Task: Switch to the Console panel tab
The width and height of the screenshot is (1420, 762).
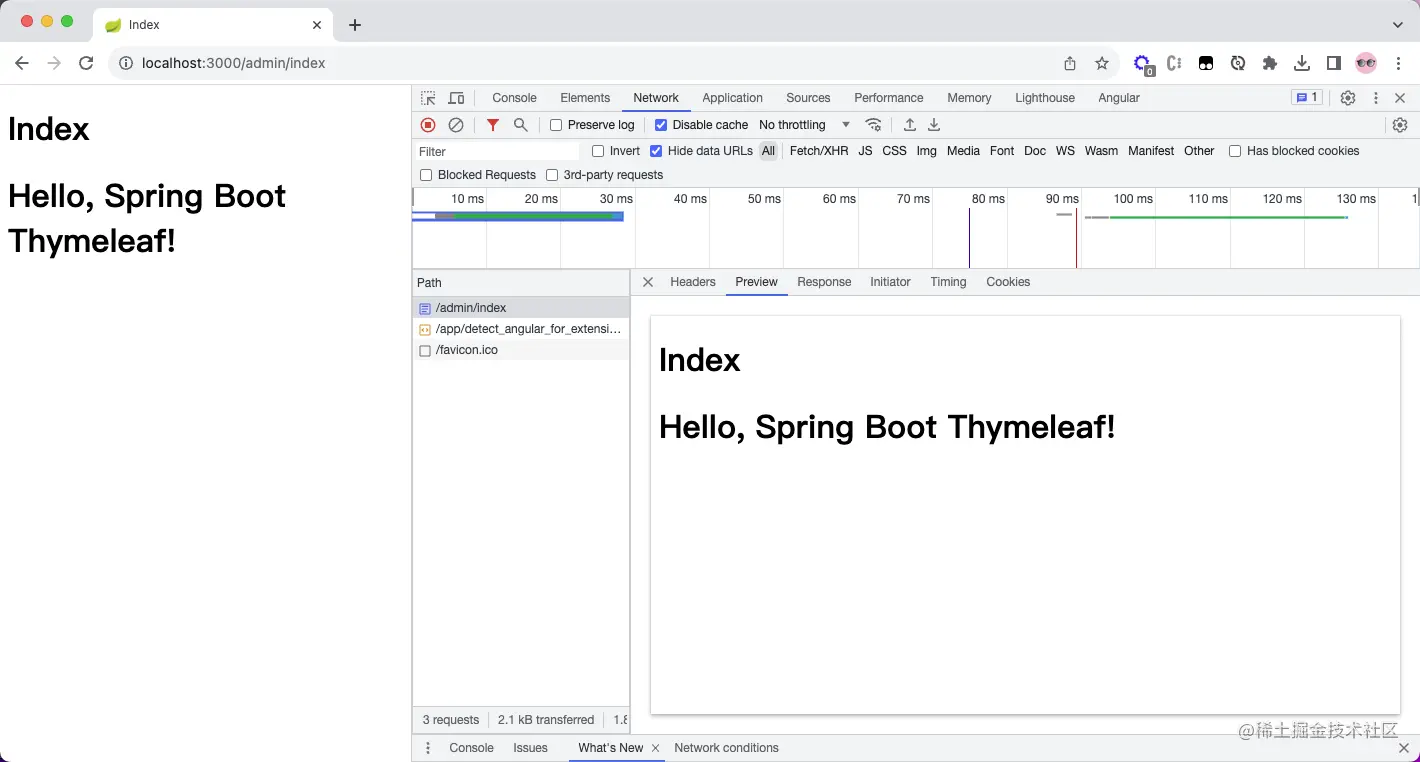Action: click(x=515, y=98)
